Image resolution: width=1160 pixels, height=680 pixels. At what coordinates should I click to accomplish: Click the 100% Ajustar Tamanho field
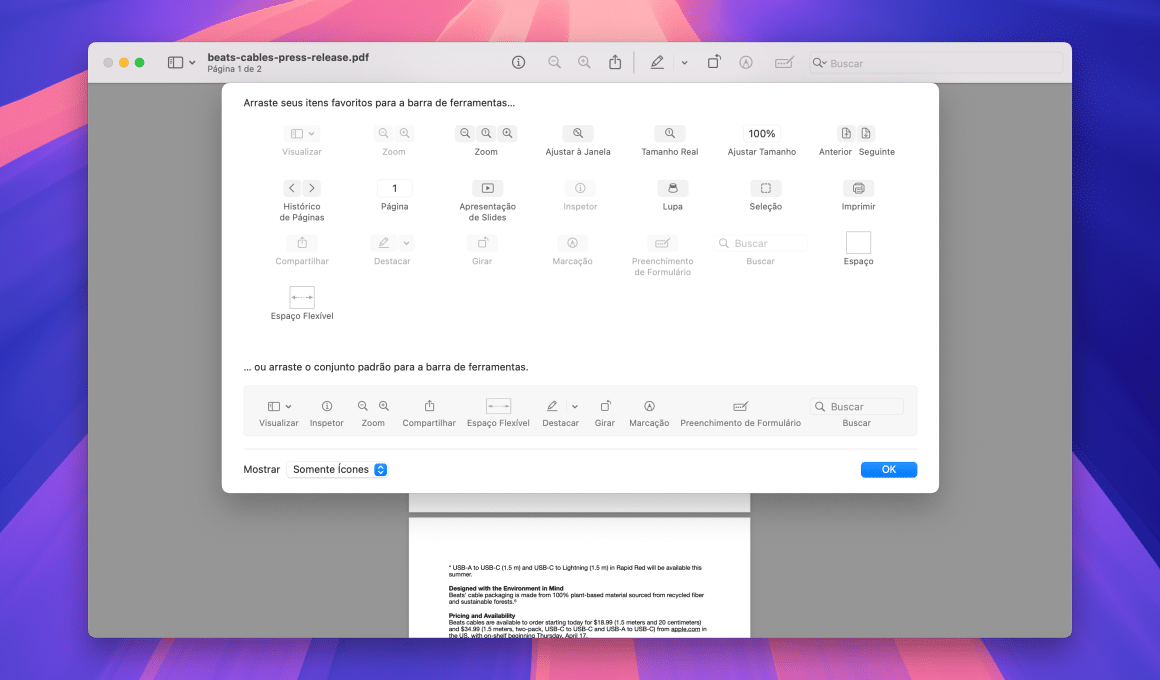761,133
